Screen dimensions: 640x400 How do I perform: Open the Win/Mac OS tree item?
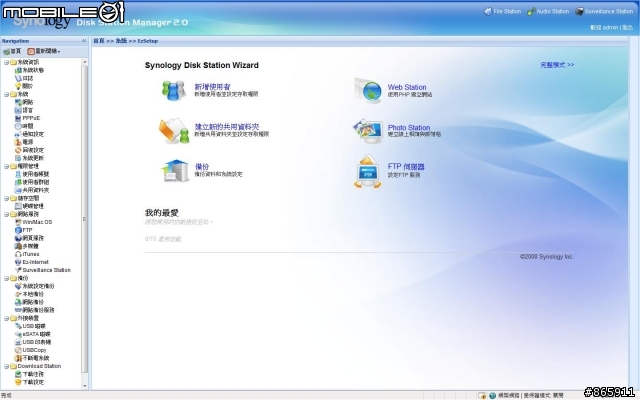pos(37,222)
